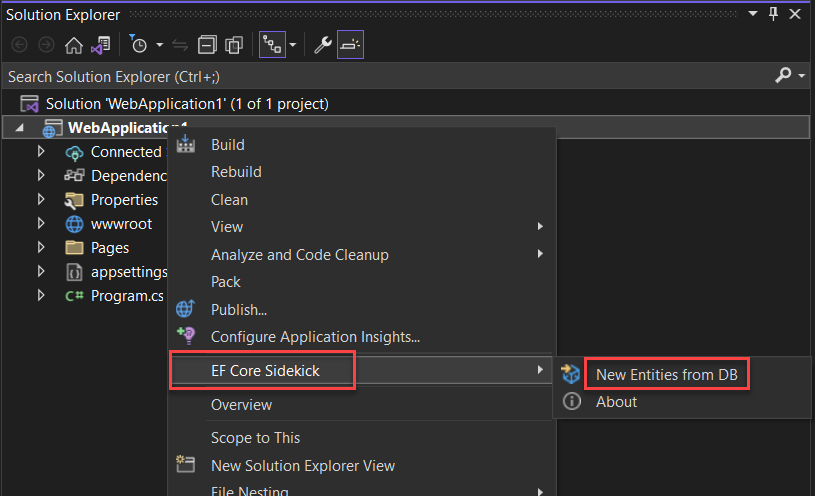Click the Home icon in Solution Explorer
Viewport: 815px width, 496px height.
pyautogui.click(x=73, y=45)
